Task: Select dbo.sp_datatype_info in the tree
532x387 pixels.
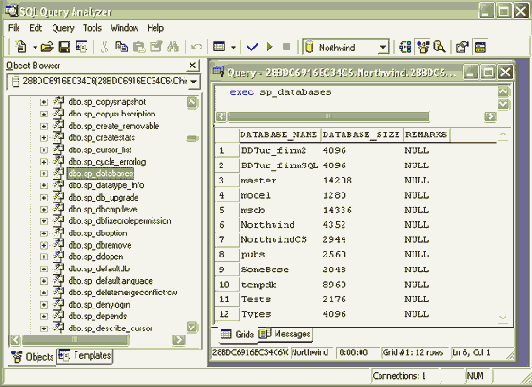Action: click(x=106, y=185)
